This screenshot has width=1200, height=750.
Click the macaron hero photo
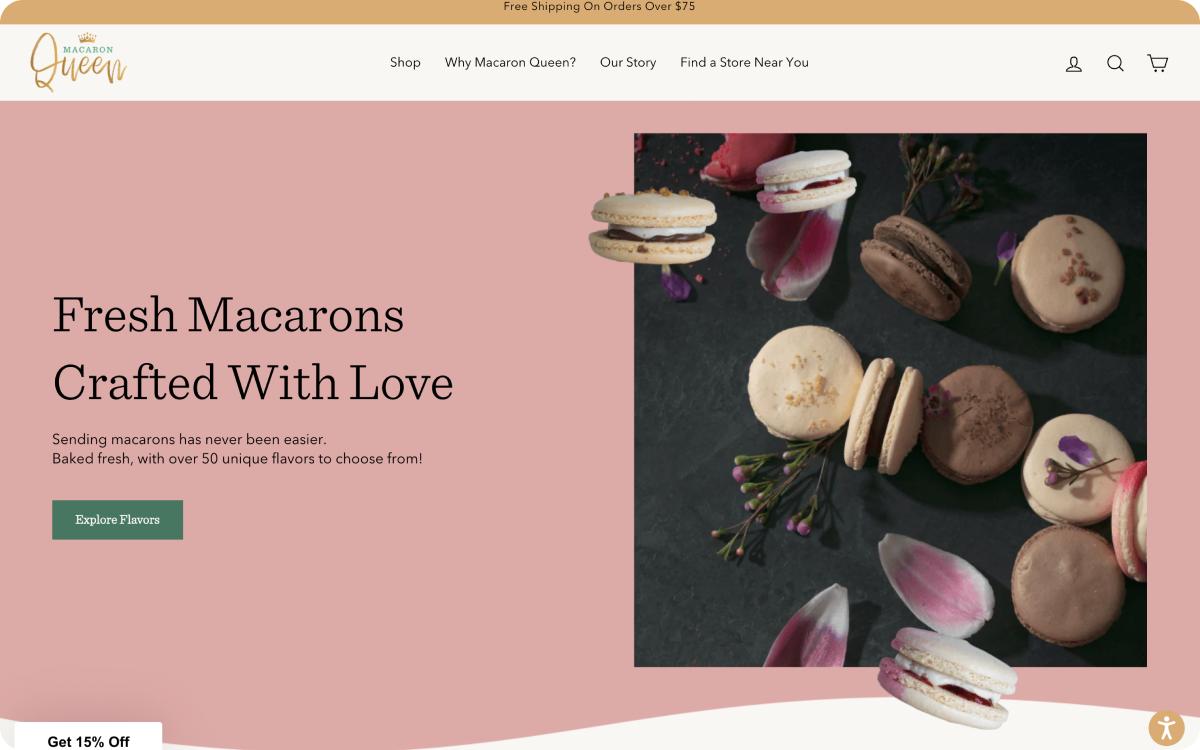click(890, 400)
